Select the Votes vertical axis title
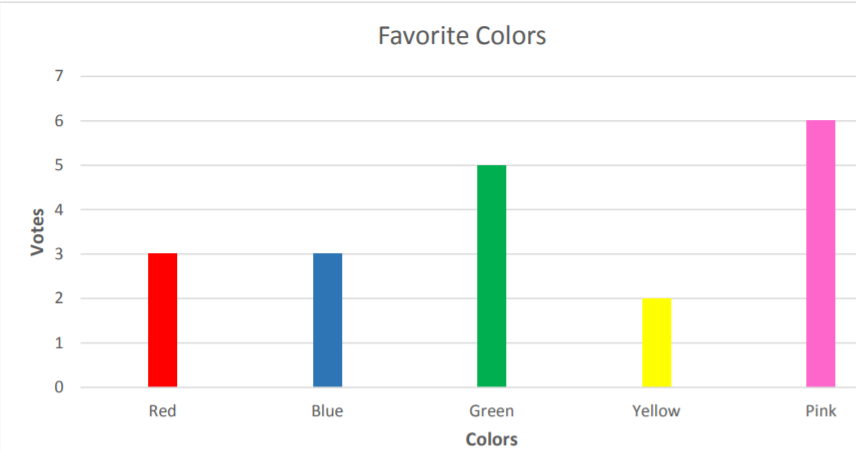The width and height of the screenshot is (856, 450). click(37, 232)
